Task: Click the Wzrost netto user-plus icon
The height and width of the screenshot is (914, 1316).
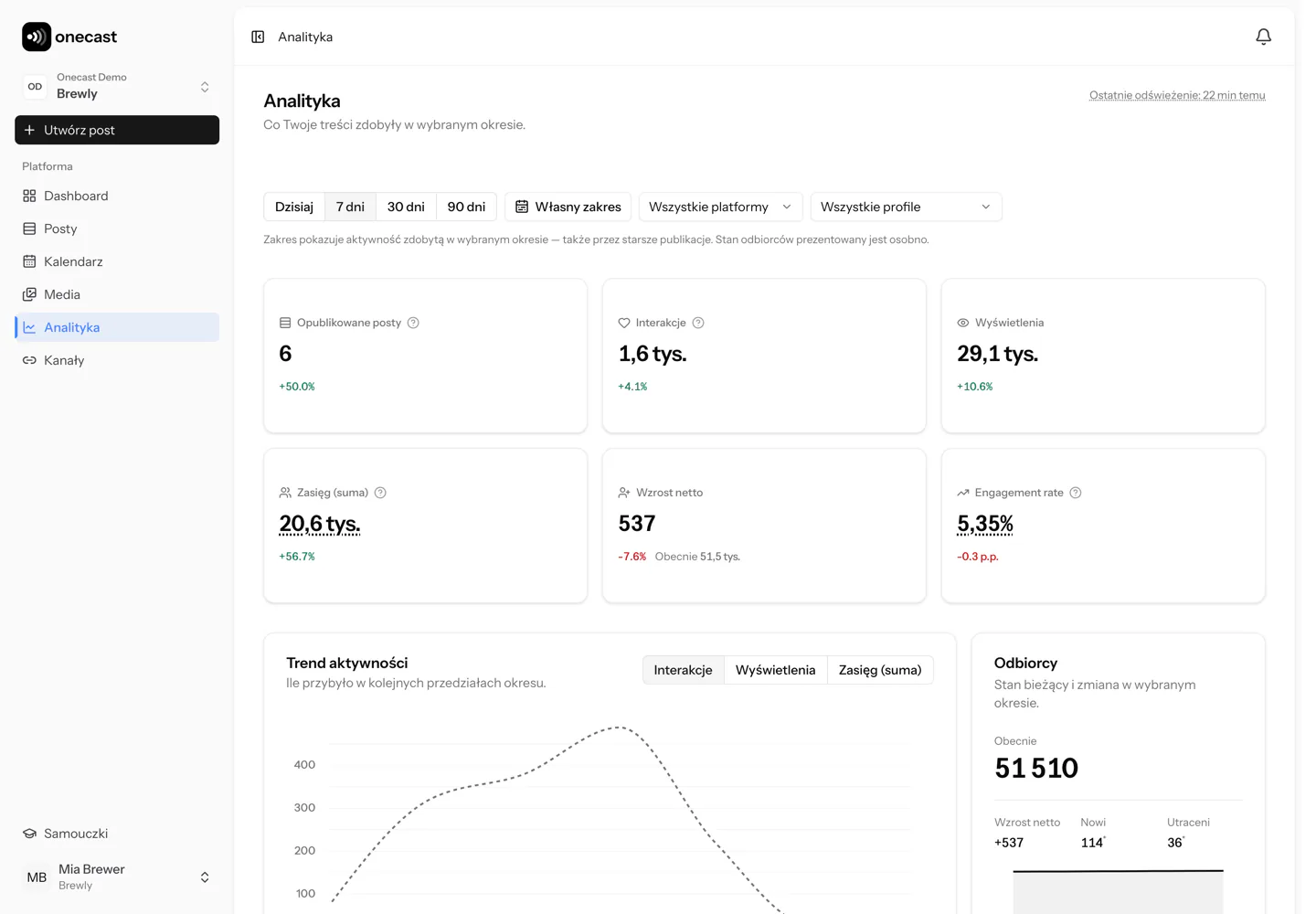Action: tap(624, 493)
